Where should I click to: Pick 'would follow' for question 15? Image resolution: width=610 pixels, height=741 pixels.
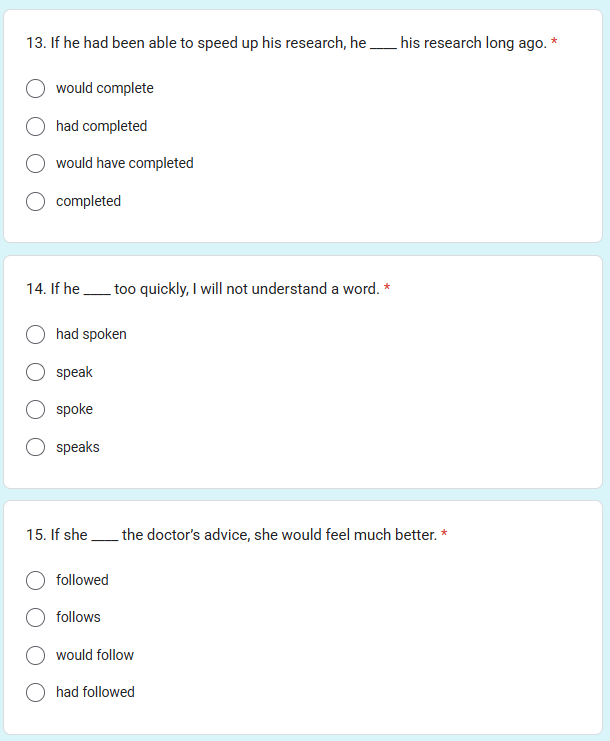coord(35,655)
